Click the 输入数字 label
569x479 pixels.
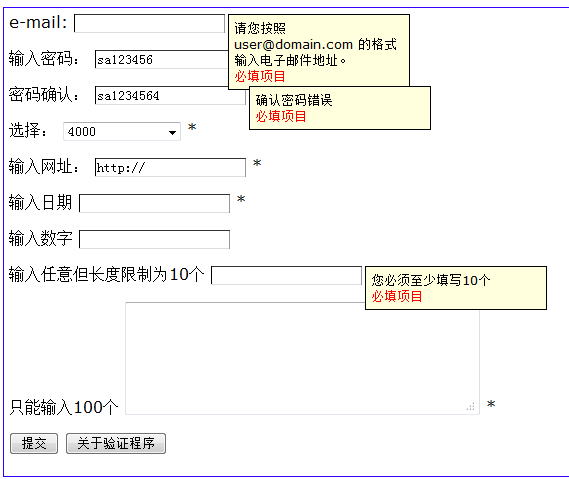pyautogui.click(x=40, y=238)
